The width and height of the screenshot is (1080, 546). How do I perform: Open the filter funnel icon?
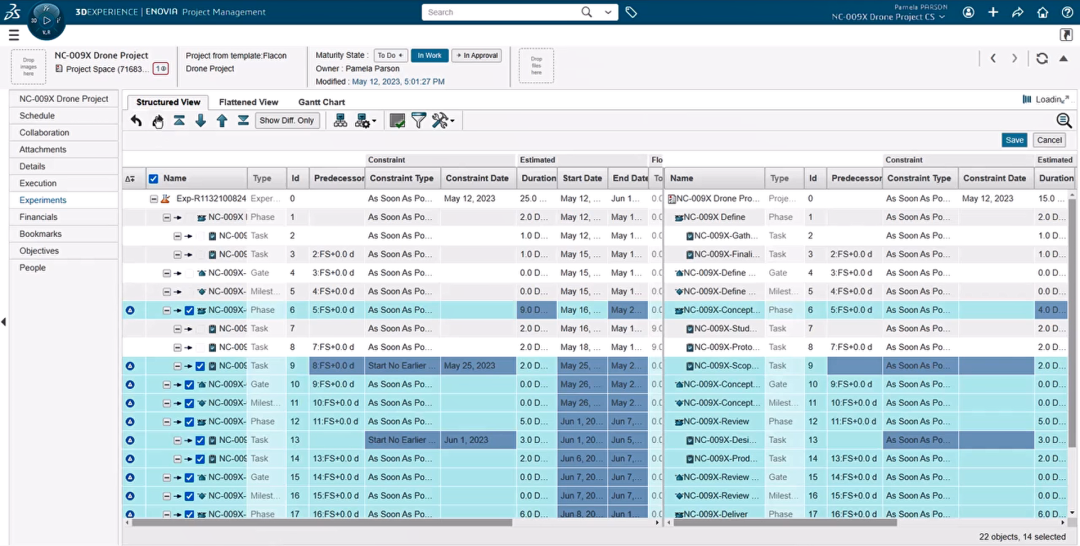point(418,120)
